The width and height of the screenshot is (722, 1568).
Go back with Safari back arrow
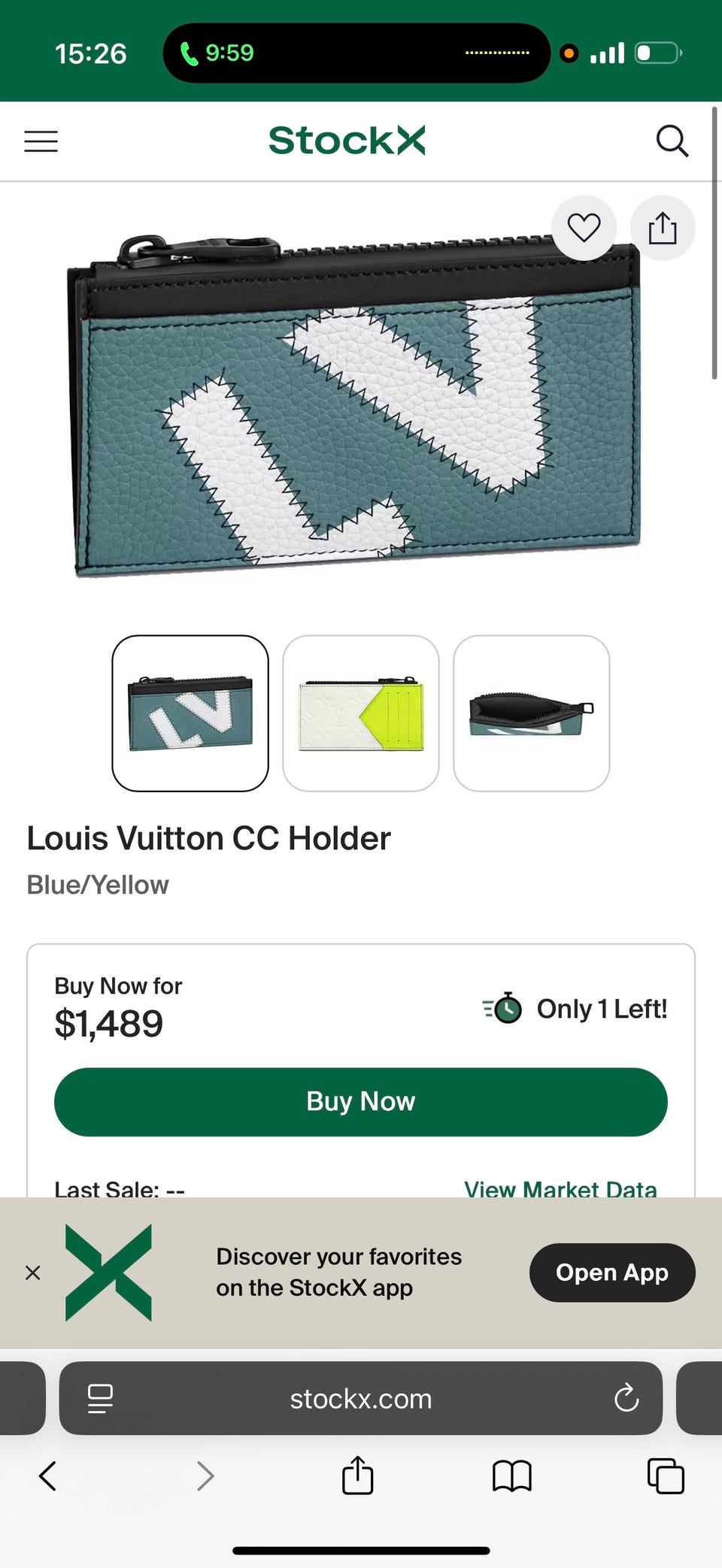[x=47, y=1476]
